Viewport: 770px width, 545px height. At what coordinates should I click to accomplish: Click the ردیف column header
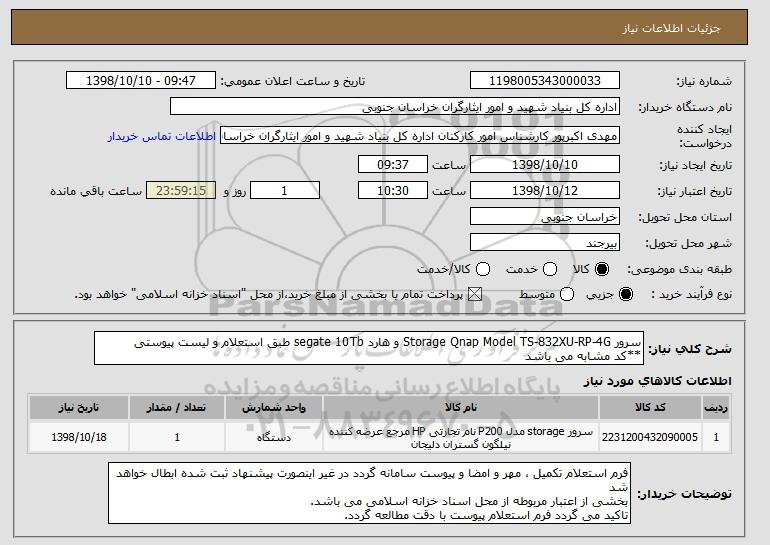tap(716, 408)
